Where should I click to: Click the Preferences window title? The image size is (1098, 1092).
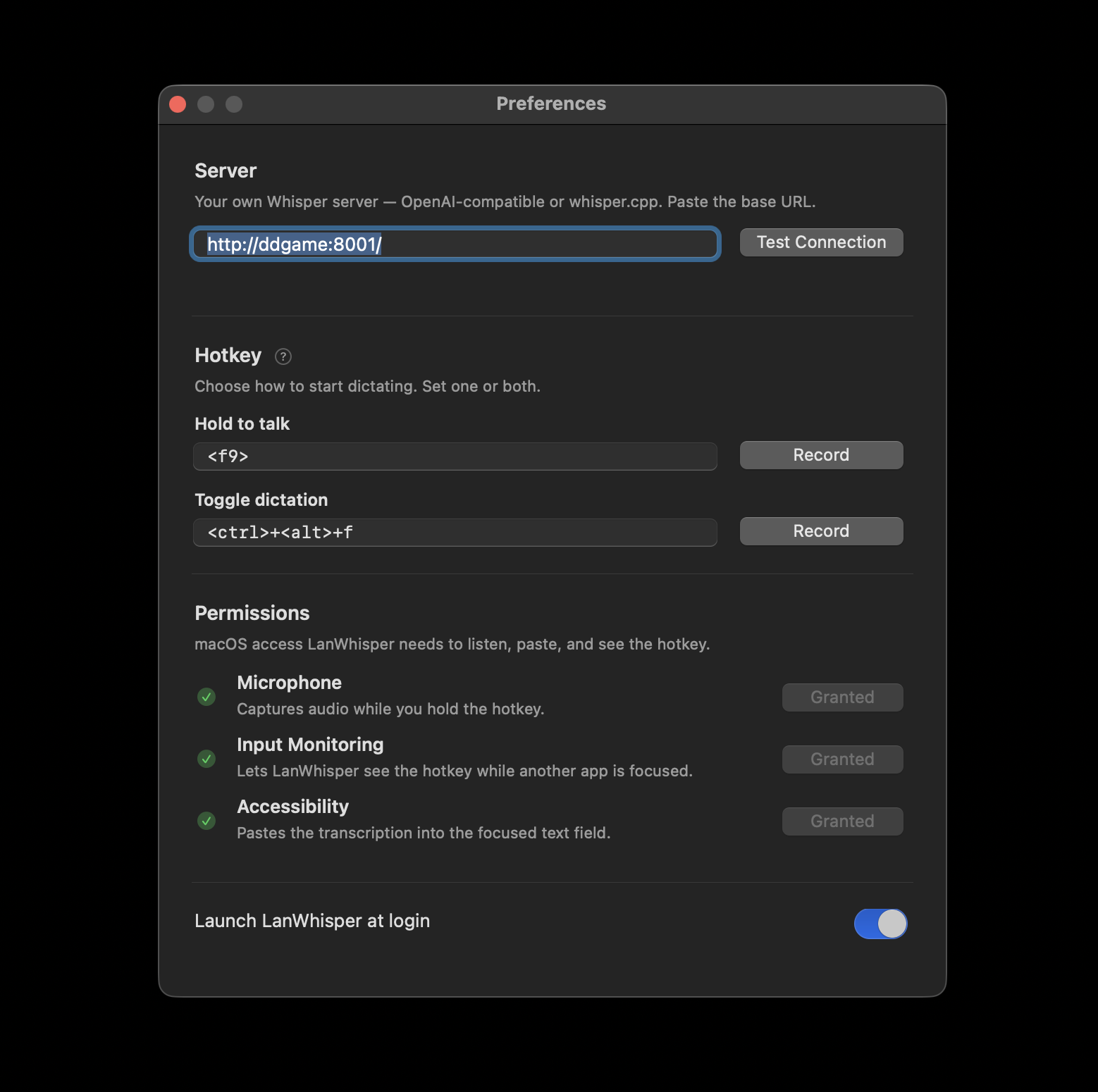(551, 103)
